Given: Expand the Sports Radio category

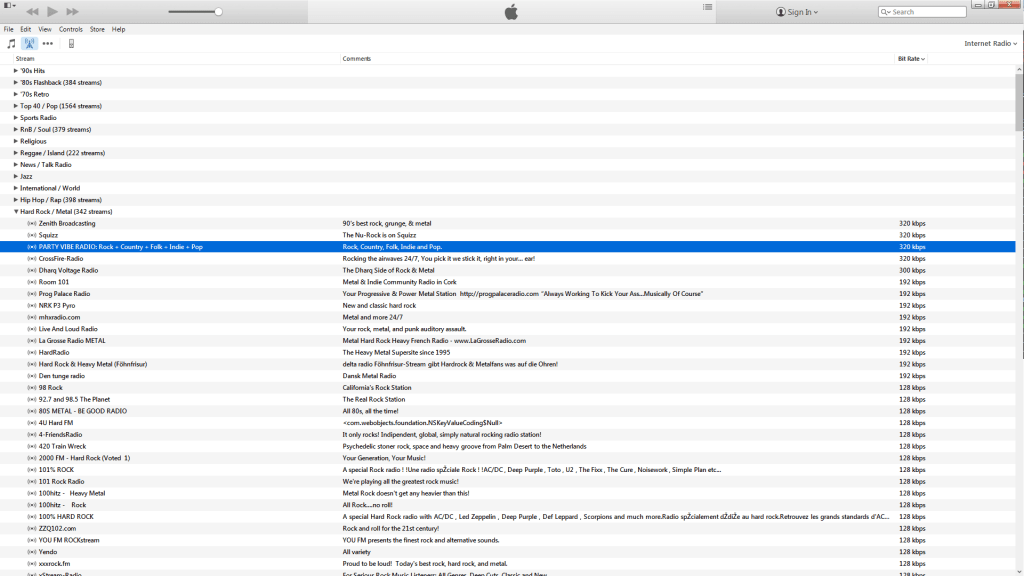Looking at the screenshot, I should pyautogui.click(x=16, y=118).
